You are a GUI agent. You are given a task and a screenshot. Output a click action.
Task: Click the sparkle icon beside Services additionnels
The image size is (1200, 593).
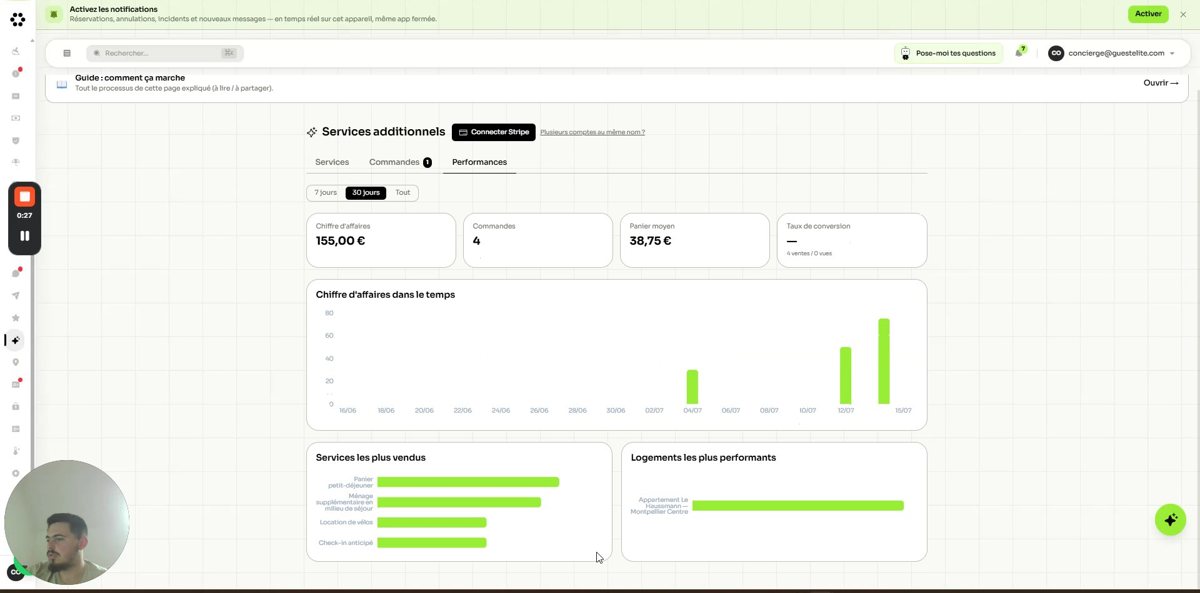[312, 132]
